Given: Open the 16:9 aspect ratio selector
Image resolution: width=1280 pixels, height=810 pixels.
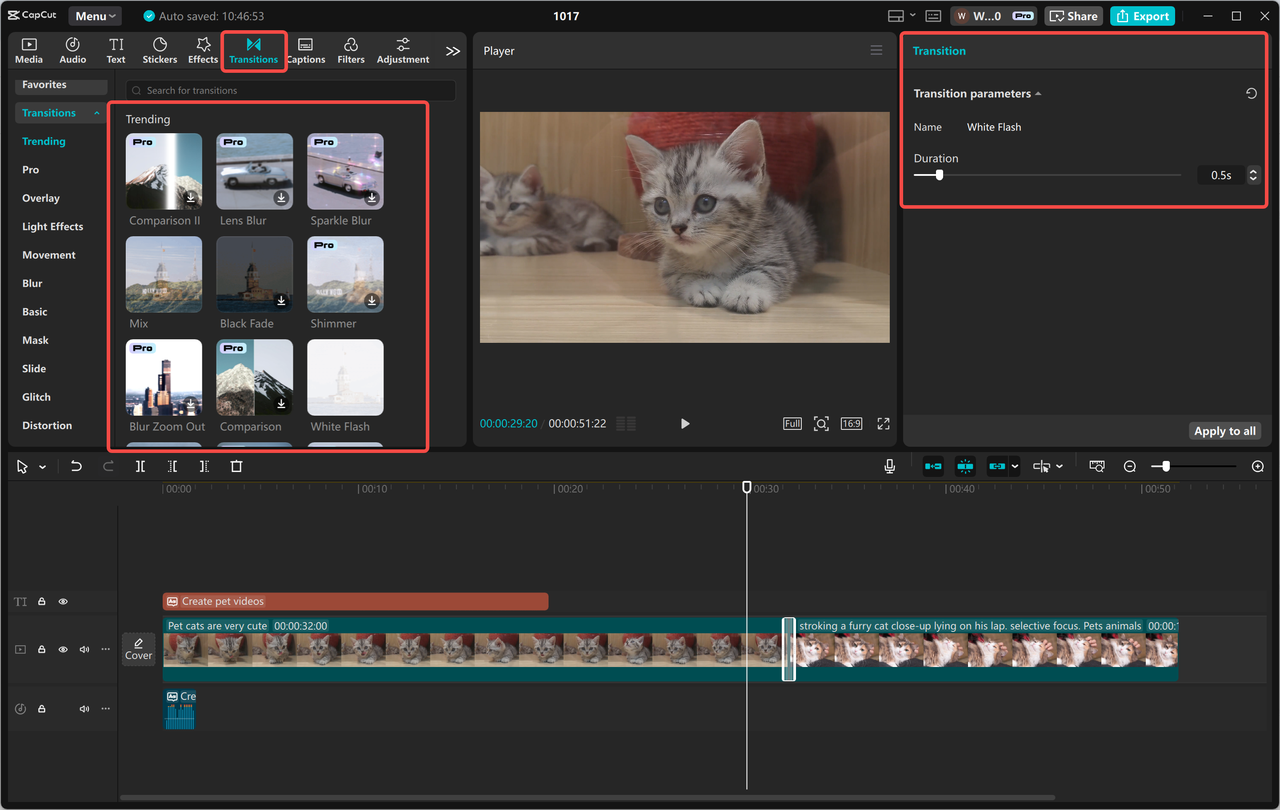Looking at the screenshot, I should click(x=851, y=424).
